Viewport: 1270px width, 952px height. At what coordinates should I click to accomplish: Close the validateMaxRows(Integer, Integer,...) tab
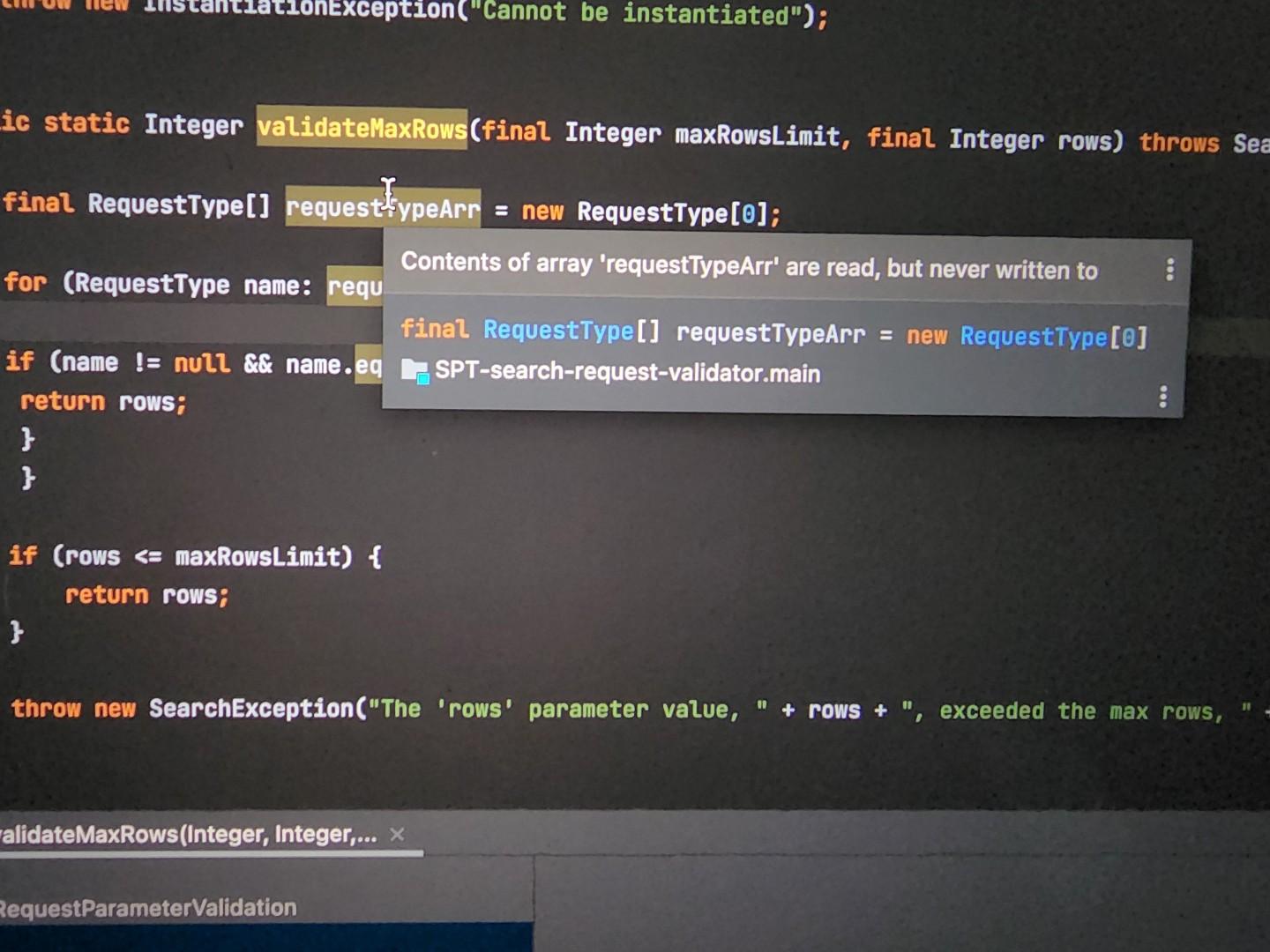coord(397,834)
